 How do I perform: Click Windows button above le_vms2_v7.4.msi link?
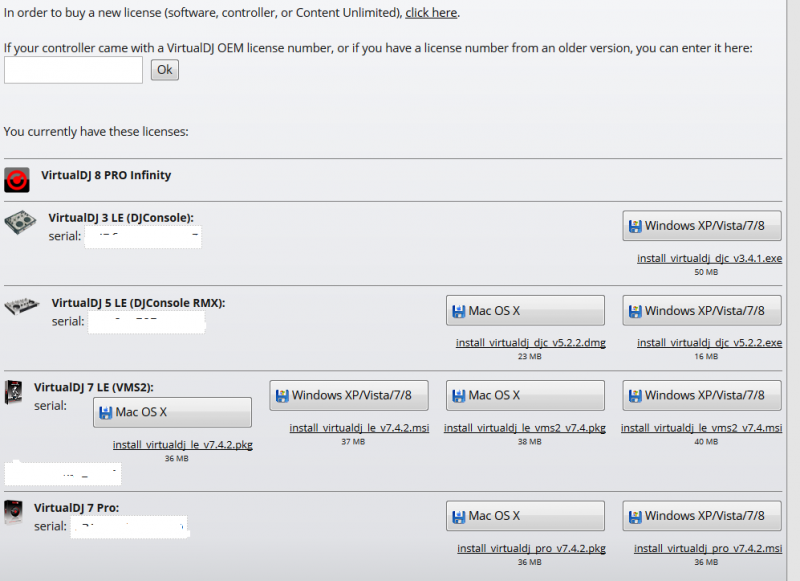[702, 395]
